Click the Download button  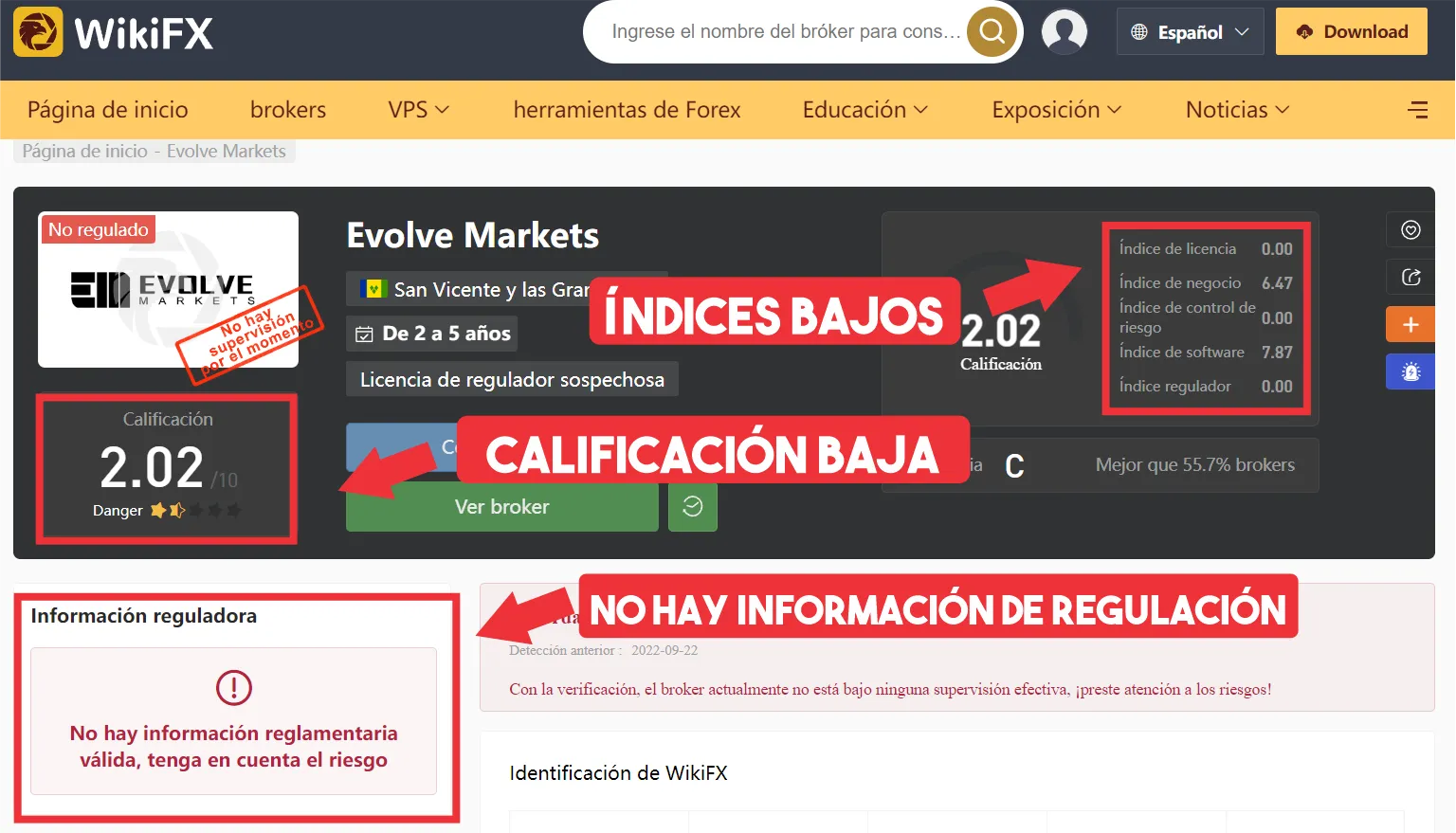point(1352,31)
